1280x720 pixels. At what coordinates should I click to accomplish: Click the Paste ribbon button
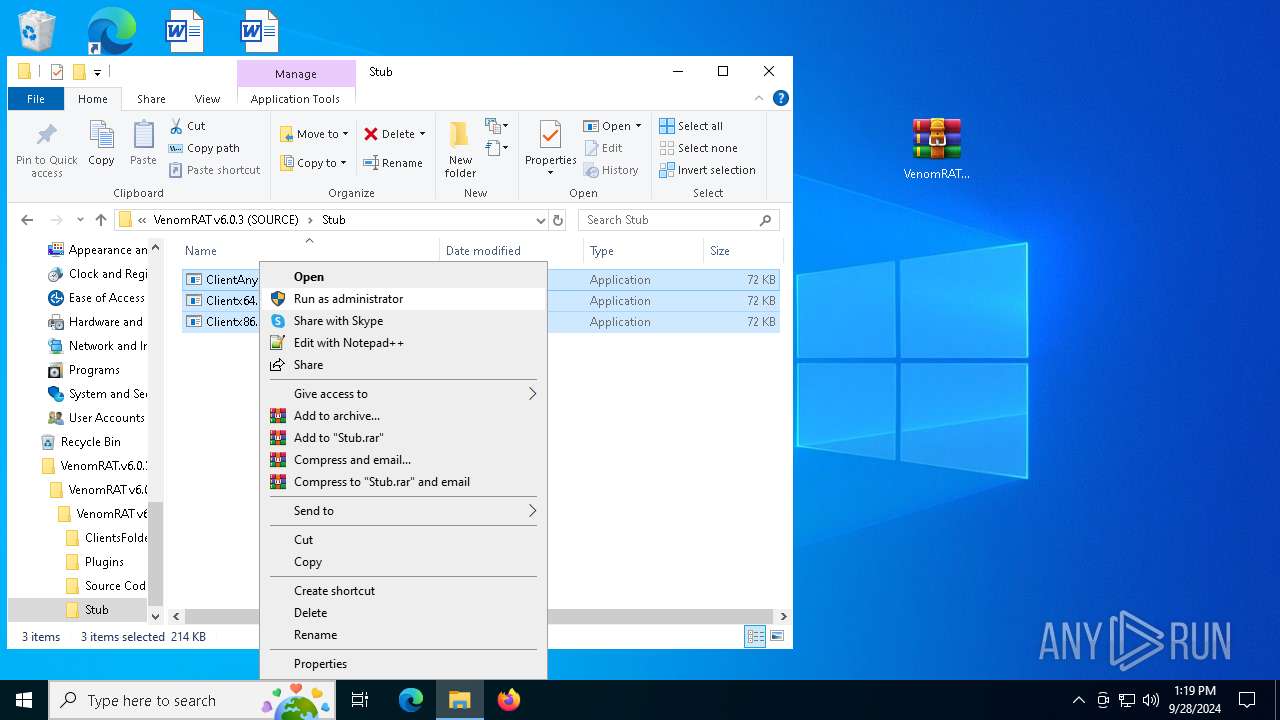143,143
